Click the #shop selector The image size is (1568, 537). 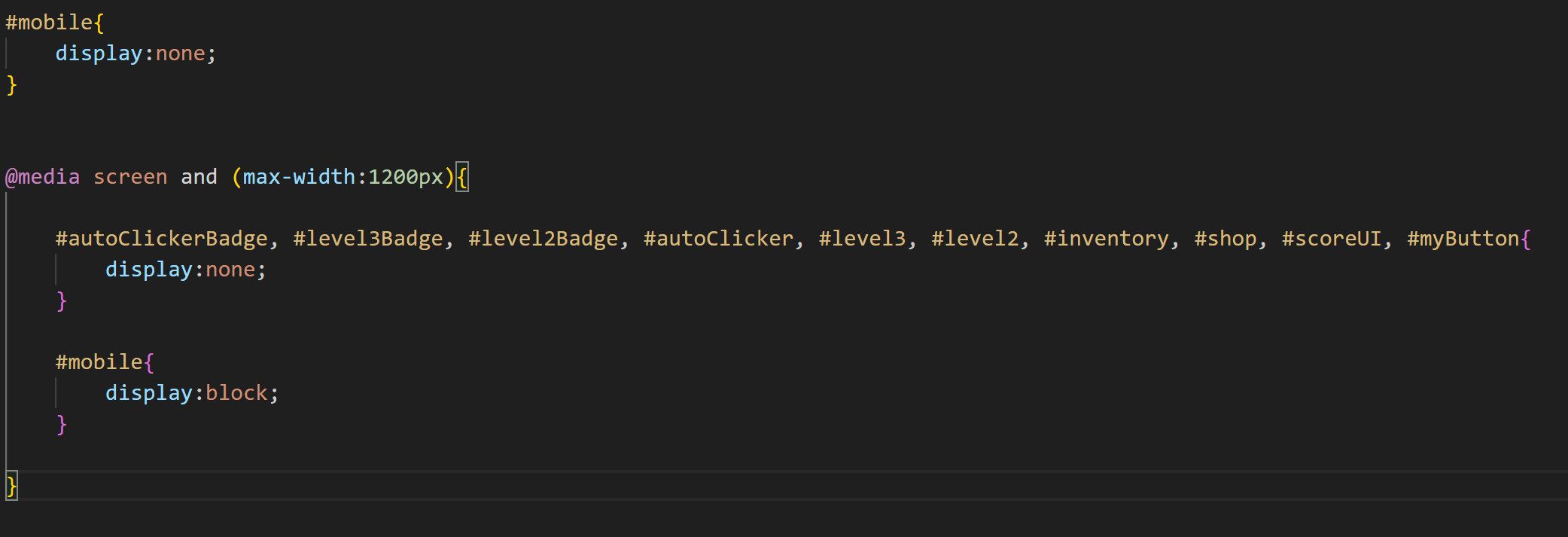point(1225,239)
